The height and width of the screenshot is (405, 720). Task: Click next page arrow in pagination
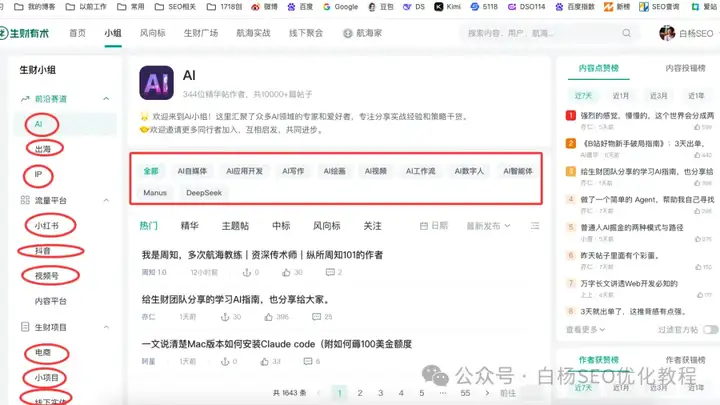pos(487,393)
